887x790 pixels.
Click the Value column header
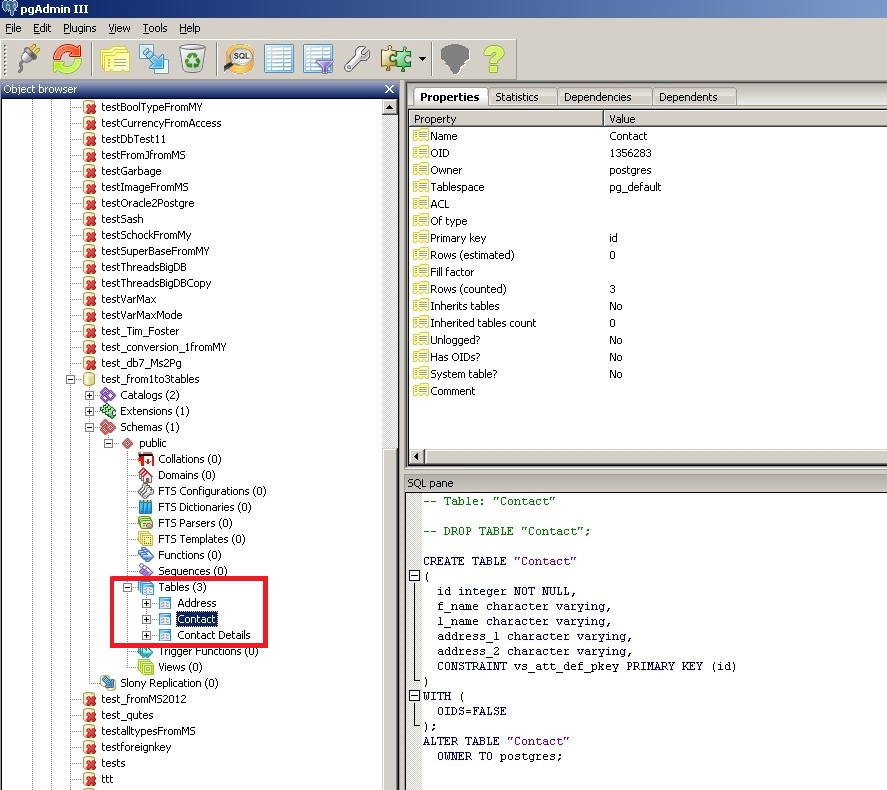tap(746, 119)
